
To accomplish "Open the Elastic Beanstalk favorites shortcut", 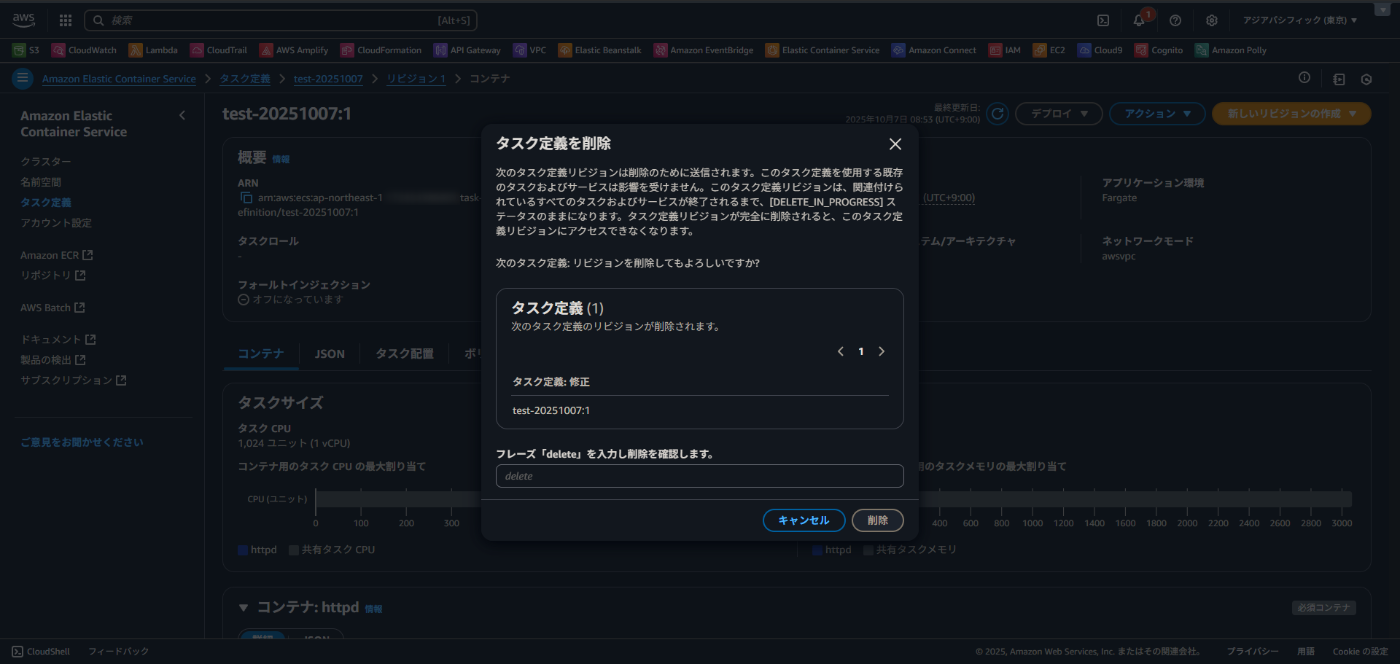I will point(600,50).
